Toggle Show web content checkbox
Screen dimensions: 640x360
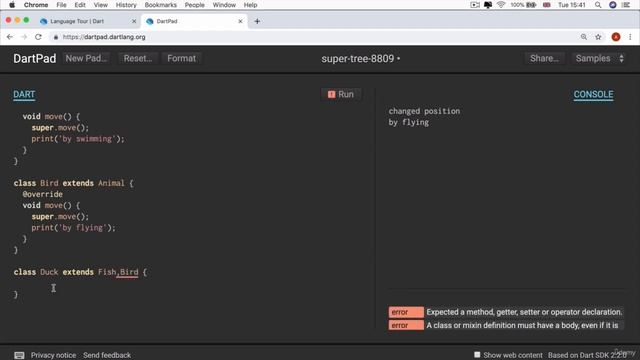coord(477,355)
